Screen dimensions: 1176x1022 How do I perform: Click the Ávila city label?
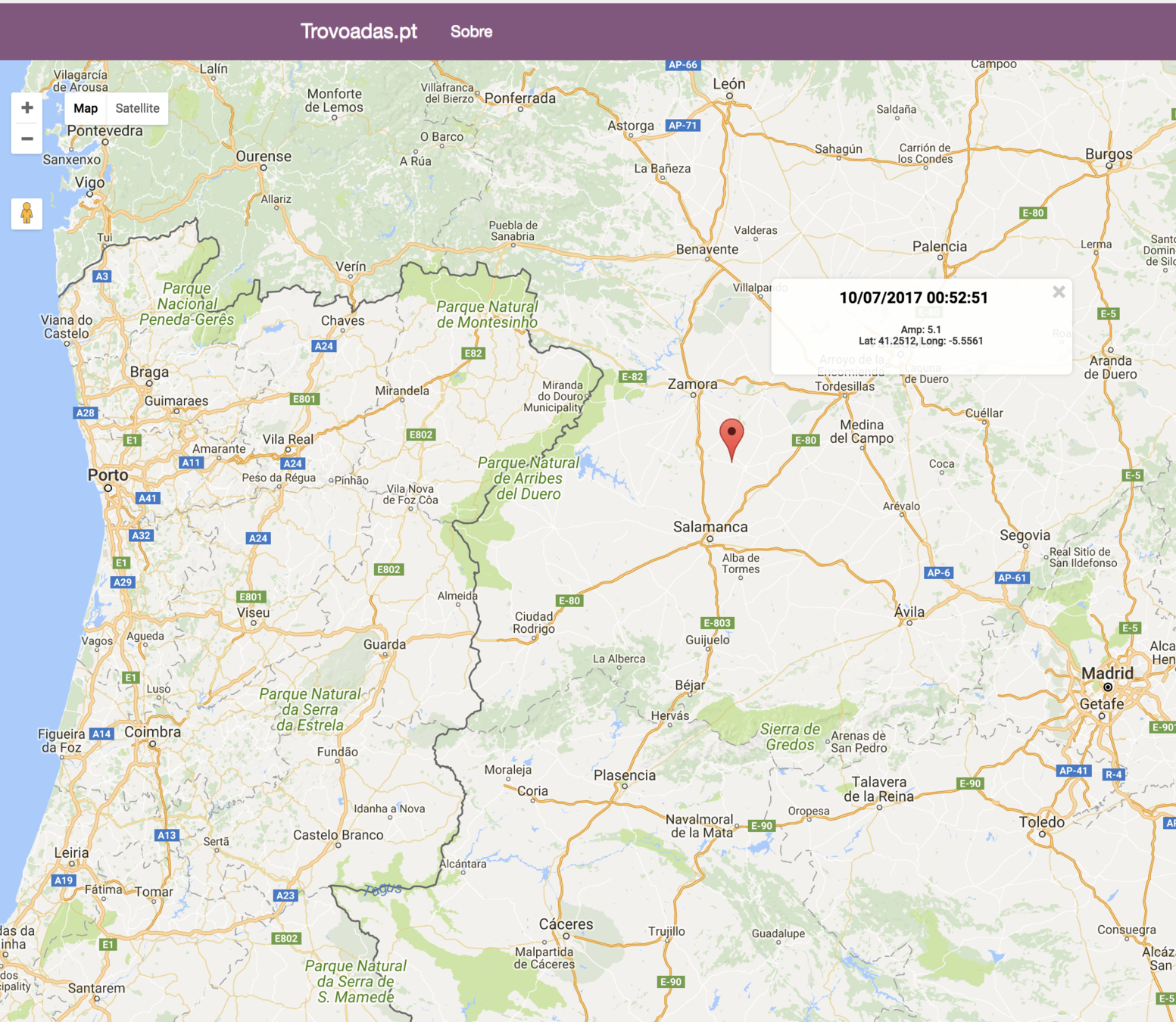pyautogui.click(x=909, y=612)
